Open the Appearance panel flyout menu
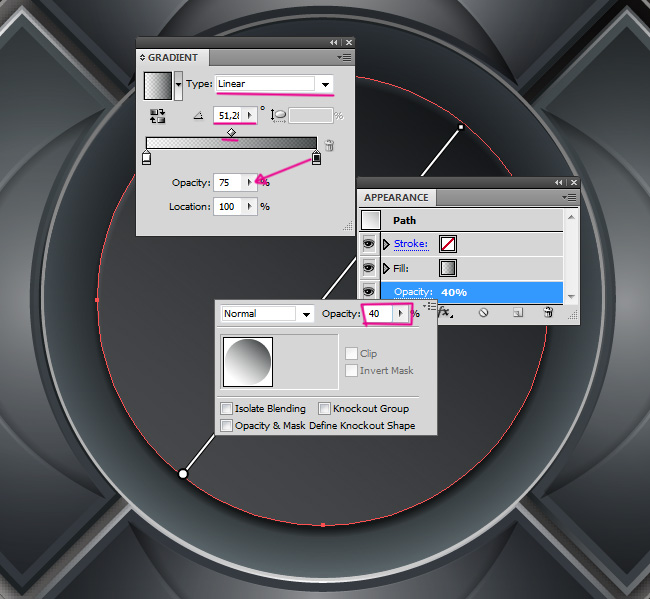The height and width of the screenshot is (599, 650). coord(569,197)
